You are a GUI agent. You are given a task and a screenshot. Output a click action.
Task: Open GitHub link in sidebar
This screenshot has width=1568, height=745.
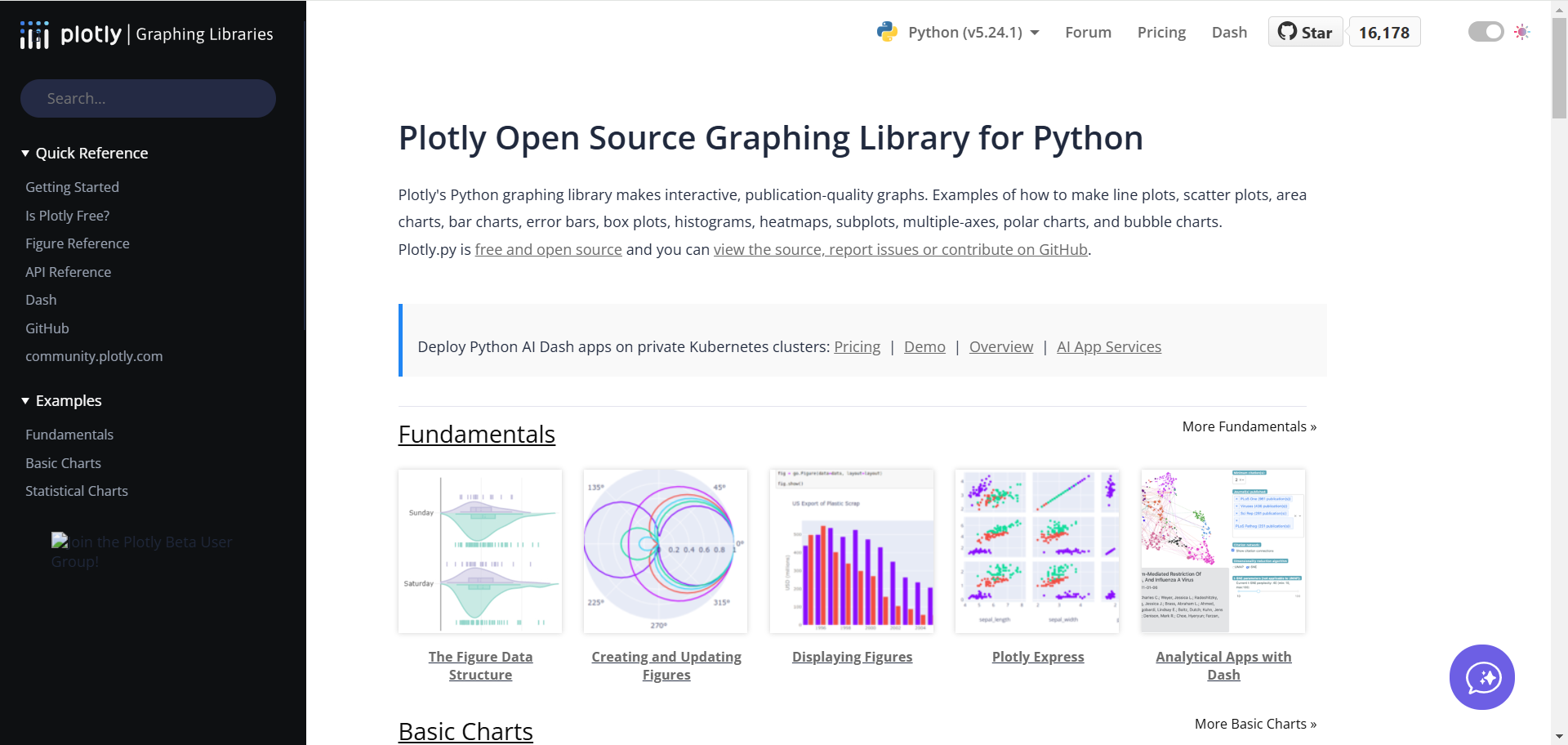coord(47,328)
